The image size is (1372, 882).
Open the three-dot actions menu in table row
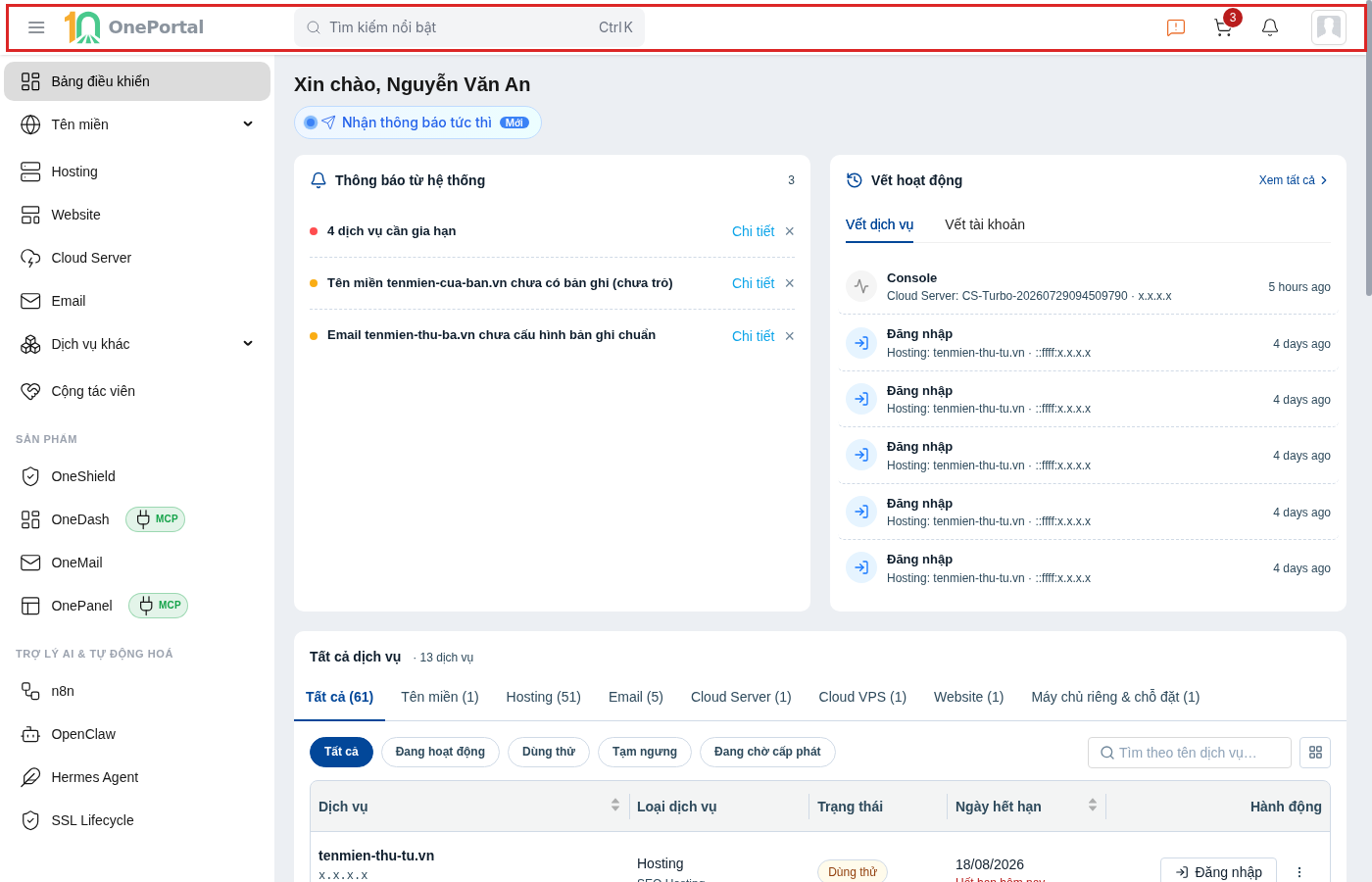[1299, 872]
